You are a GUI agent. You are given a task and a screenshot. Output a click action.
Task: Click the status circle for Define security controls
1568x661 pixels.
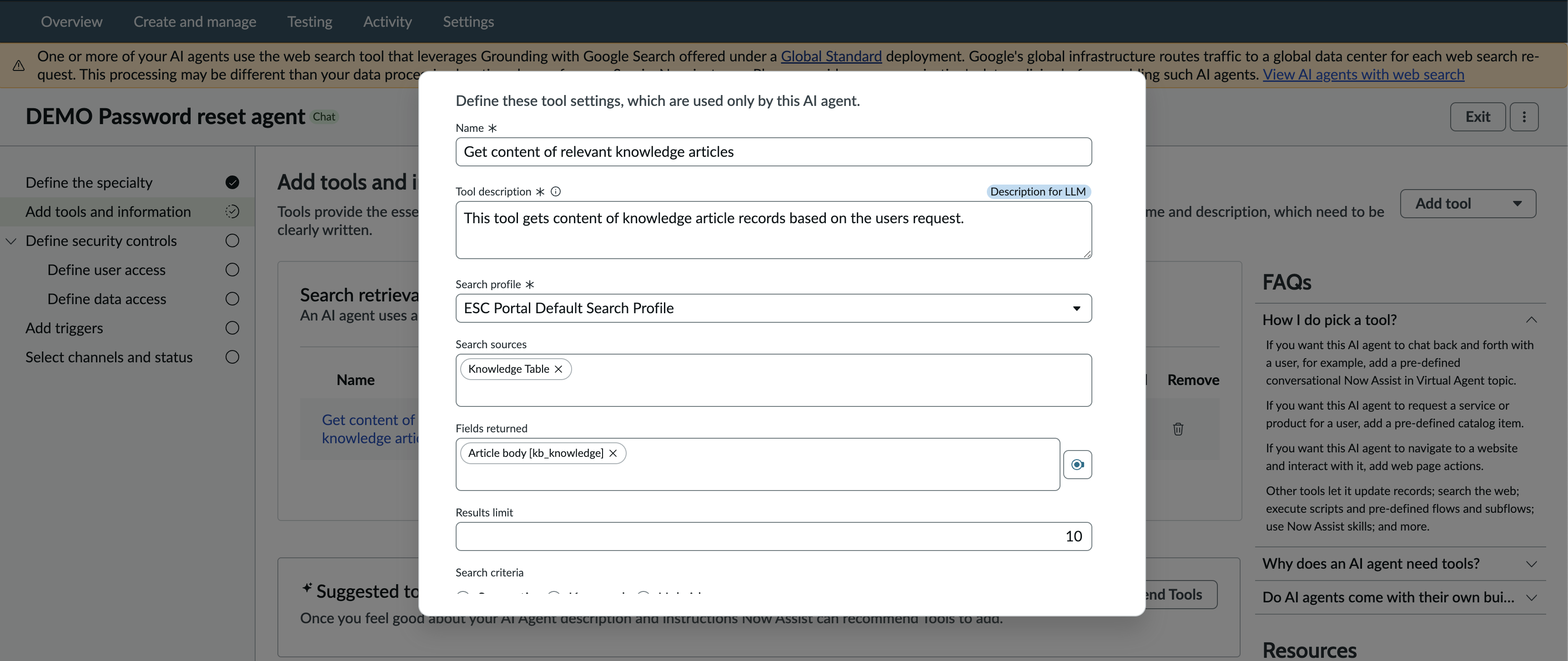232,241
